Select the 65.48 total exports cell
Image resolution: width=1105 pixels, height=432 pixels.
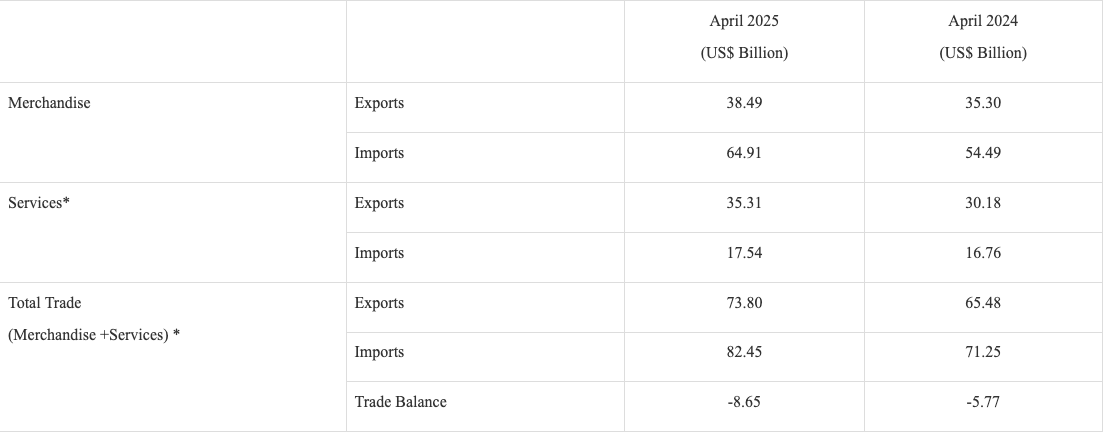983,303
